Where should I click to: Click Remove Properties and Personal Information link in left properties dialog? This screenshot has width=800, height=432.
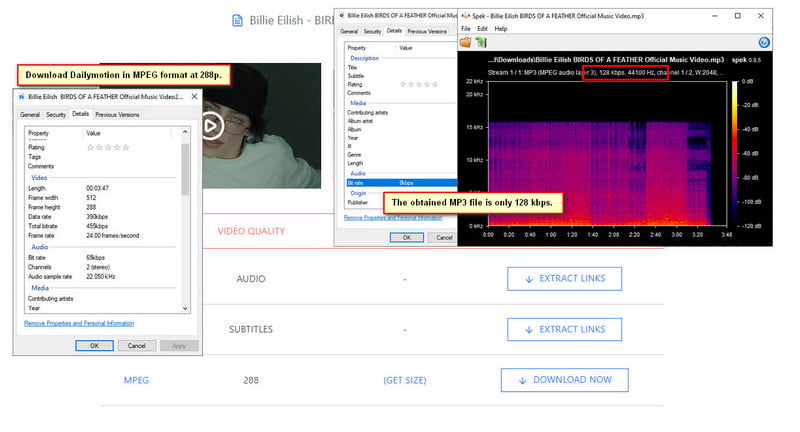[x=79, y=323]
